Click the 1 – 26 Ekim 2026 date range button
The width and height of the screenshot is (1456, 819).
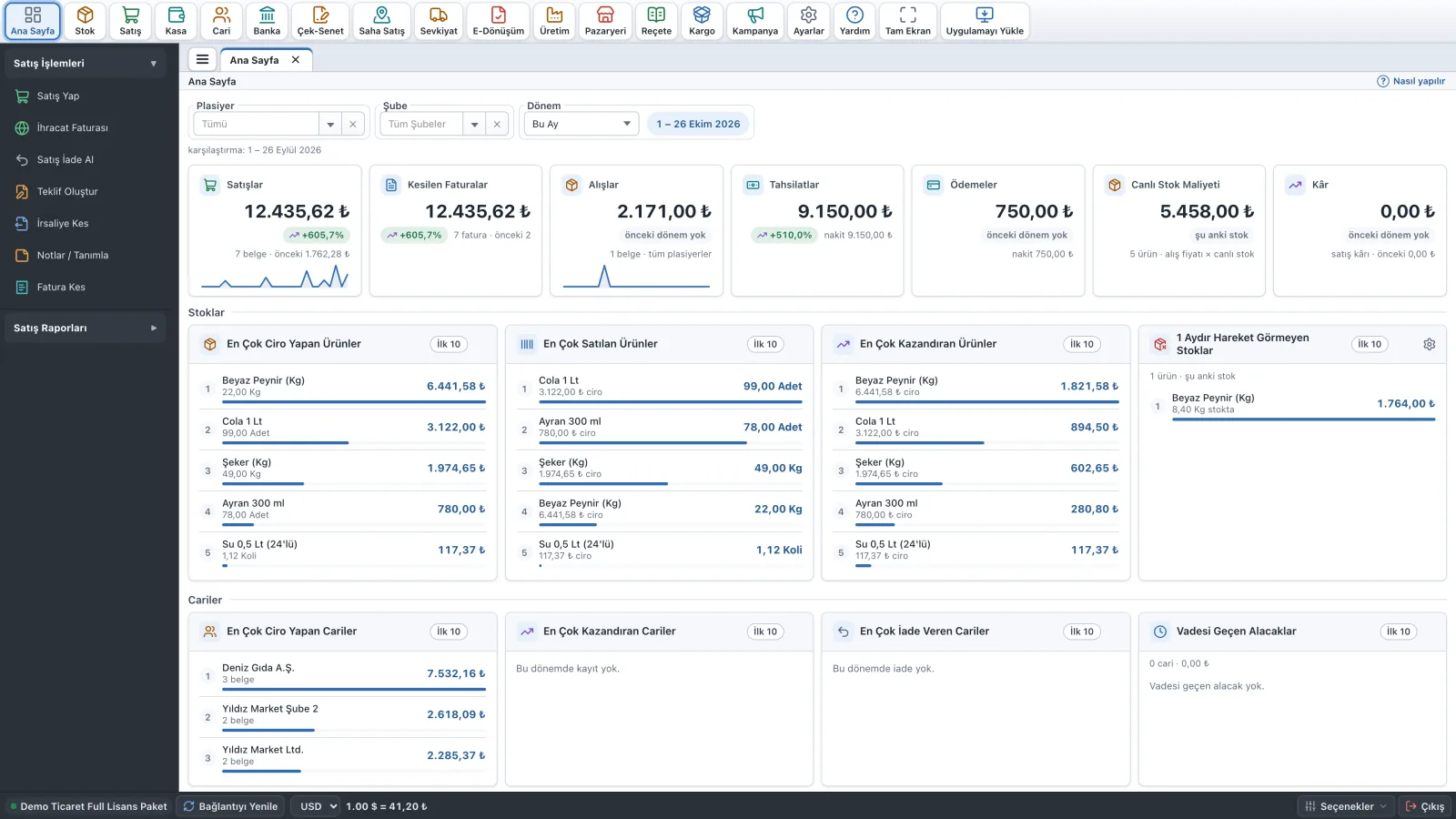click(x=698, y=124)
